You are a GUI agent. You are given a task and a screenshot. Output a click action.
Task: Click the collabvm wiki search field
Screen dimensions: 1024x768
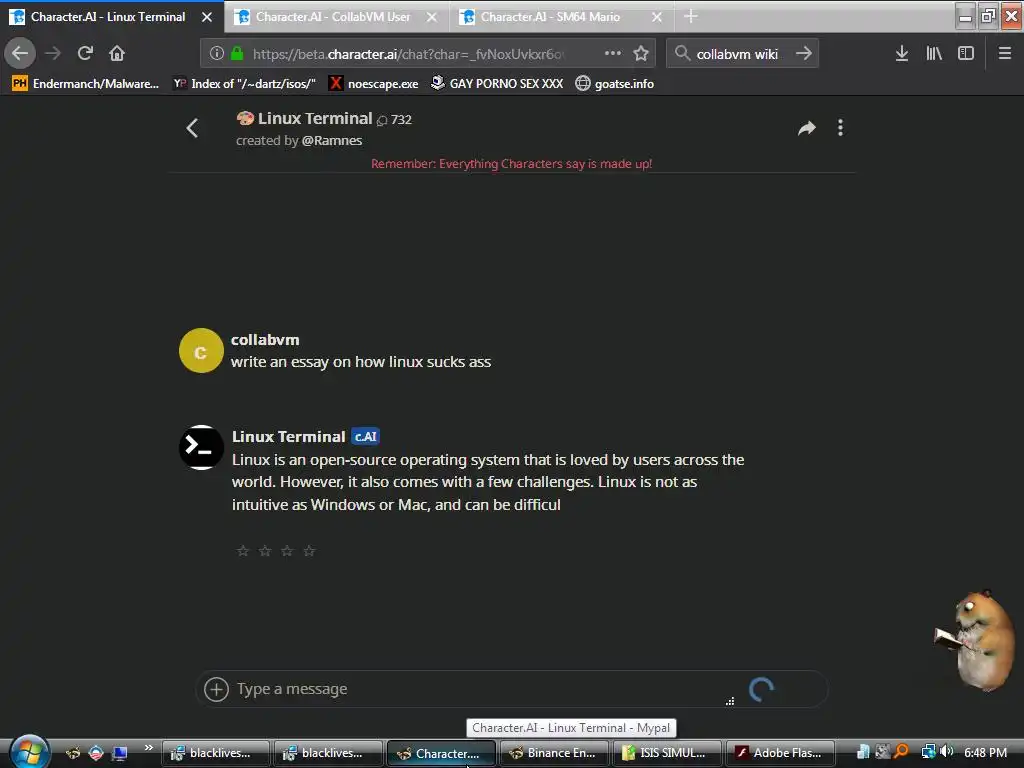(743, 54)
